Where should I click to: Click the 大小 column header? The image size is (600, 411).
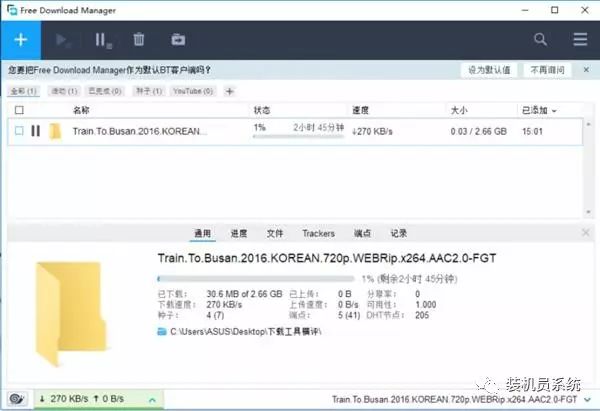[459, 110]
